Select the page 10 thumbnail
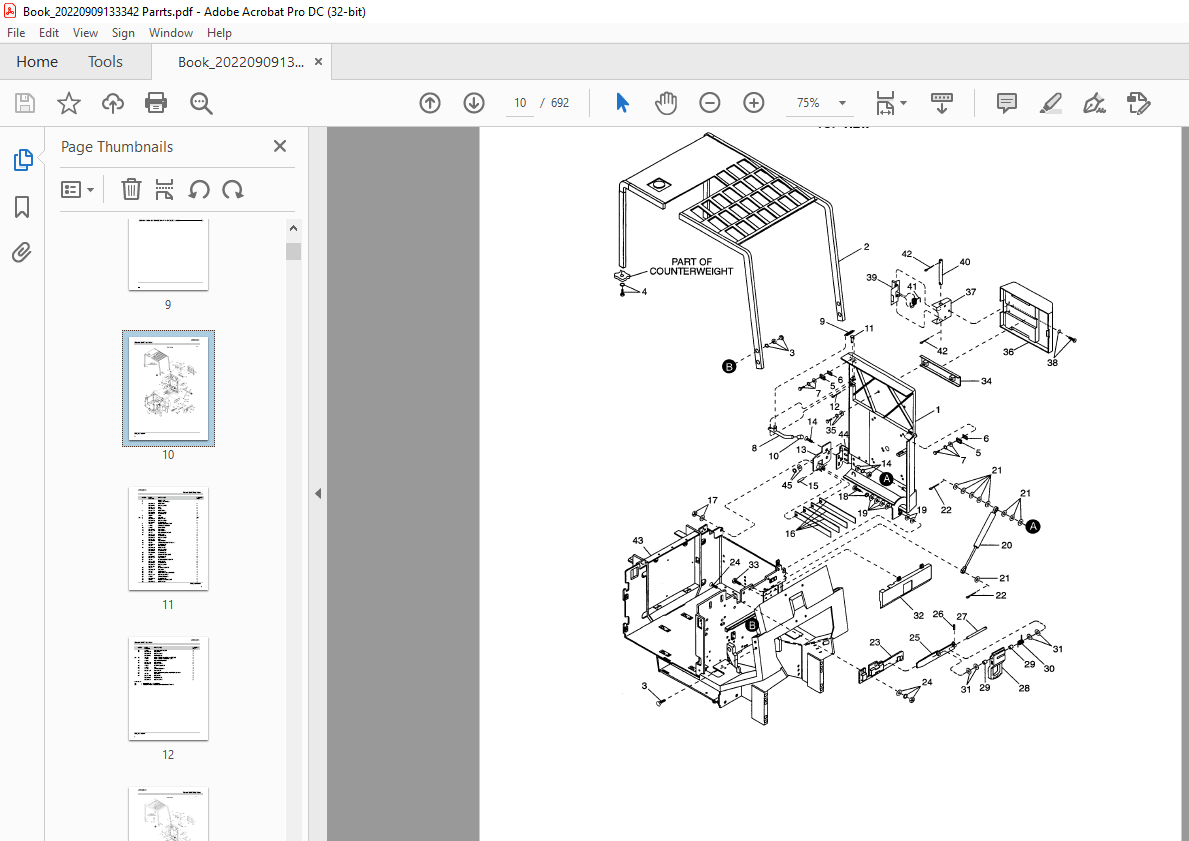 pos(168,388)
